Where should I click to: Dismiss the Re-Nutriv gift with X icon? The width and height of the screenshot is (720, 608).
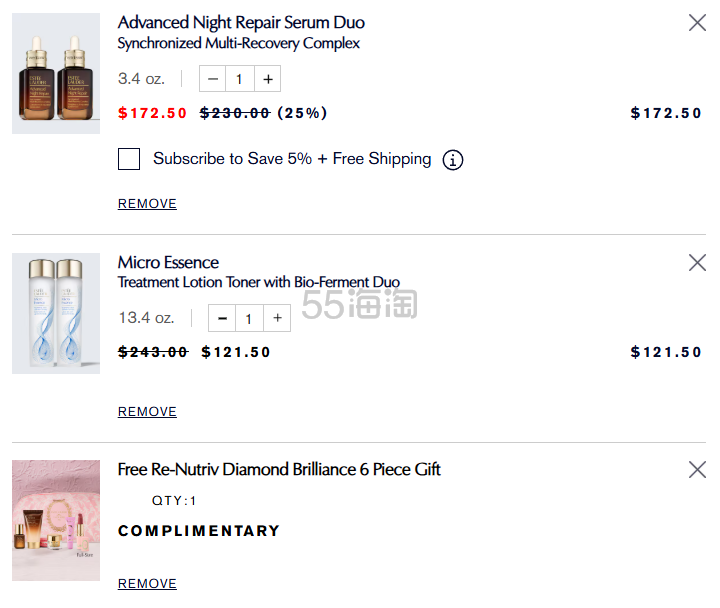697,470
